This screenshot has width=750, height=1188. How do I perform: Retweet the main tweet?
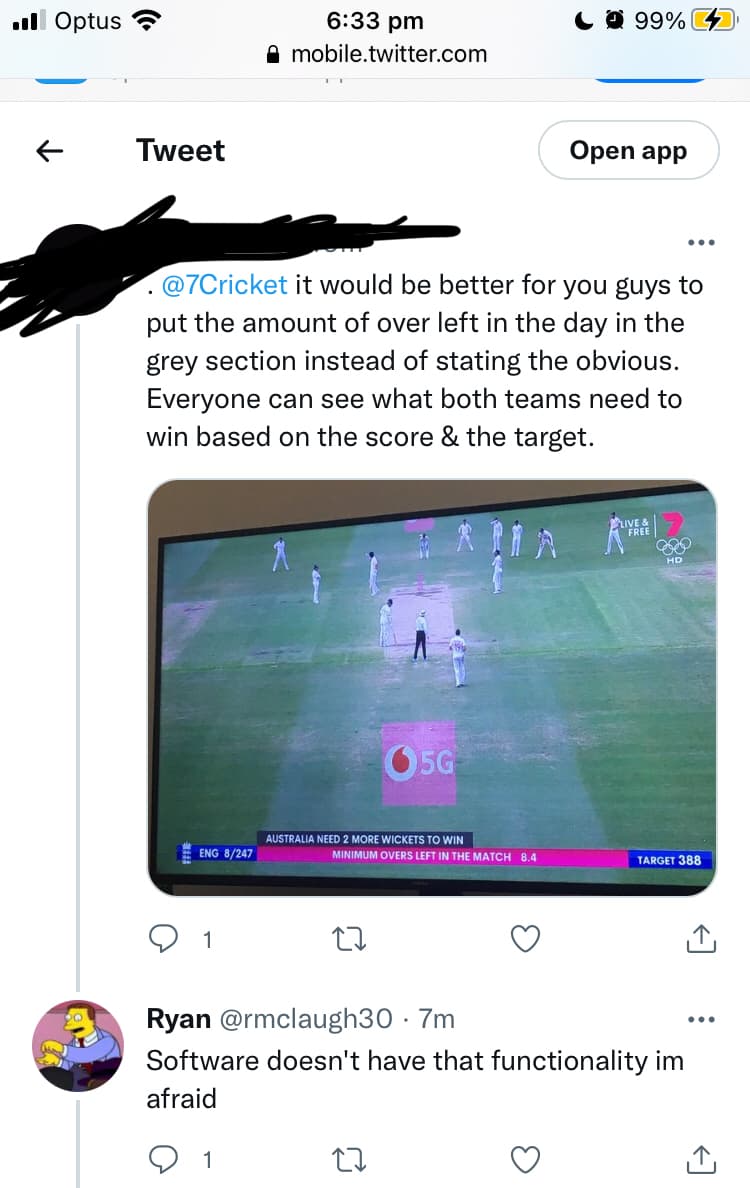click(x=346, y=938)
